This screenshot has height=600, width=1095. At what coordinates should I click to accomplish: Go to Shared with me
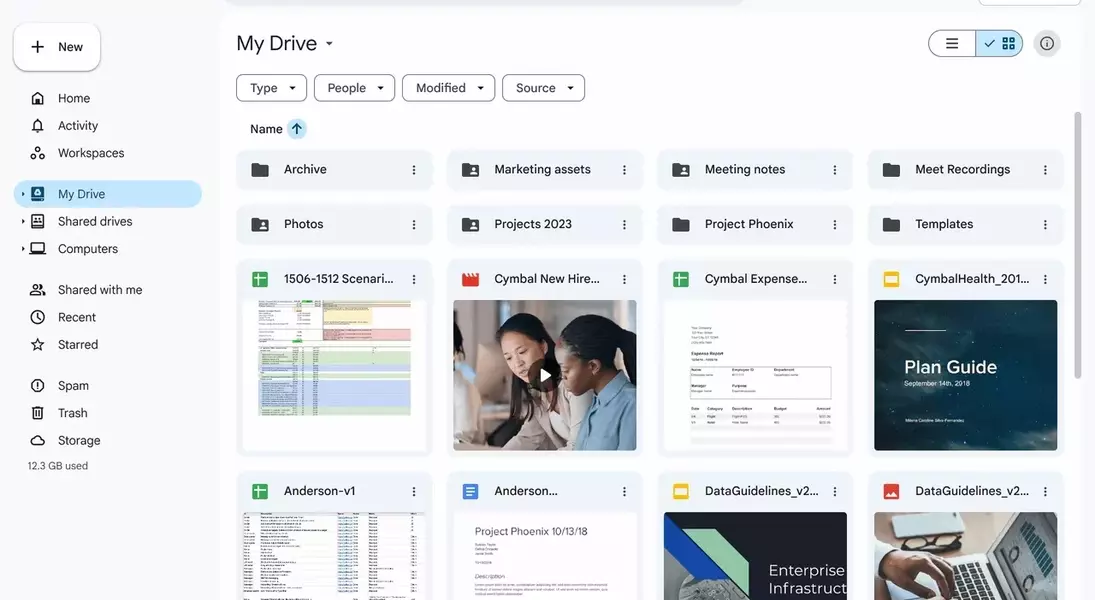(99, 290)
